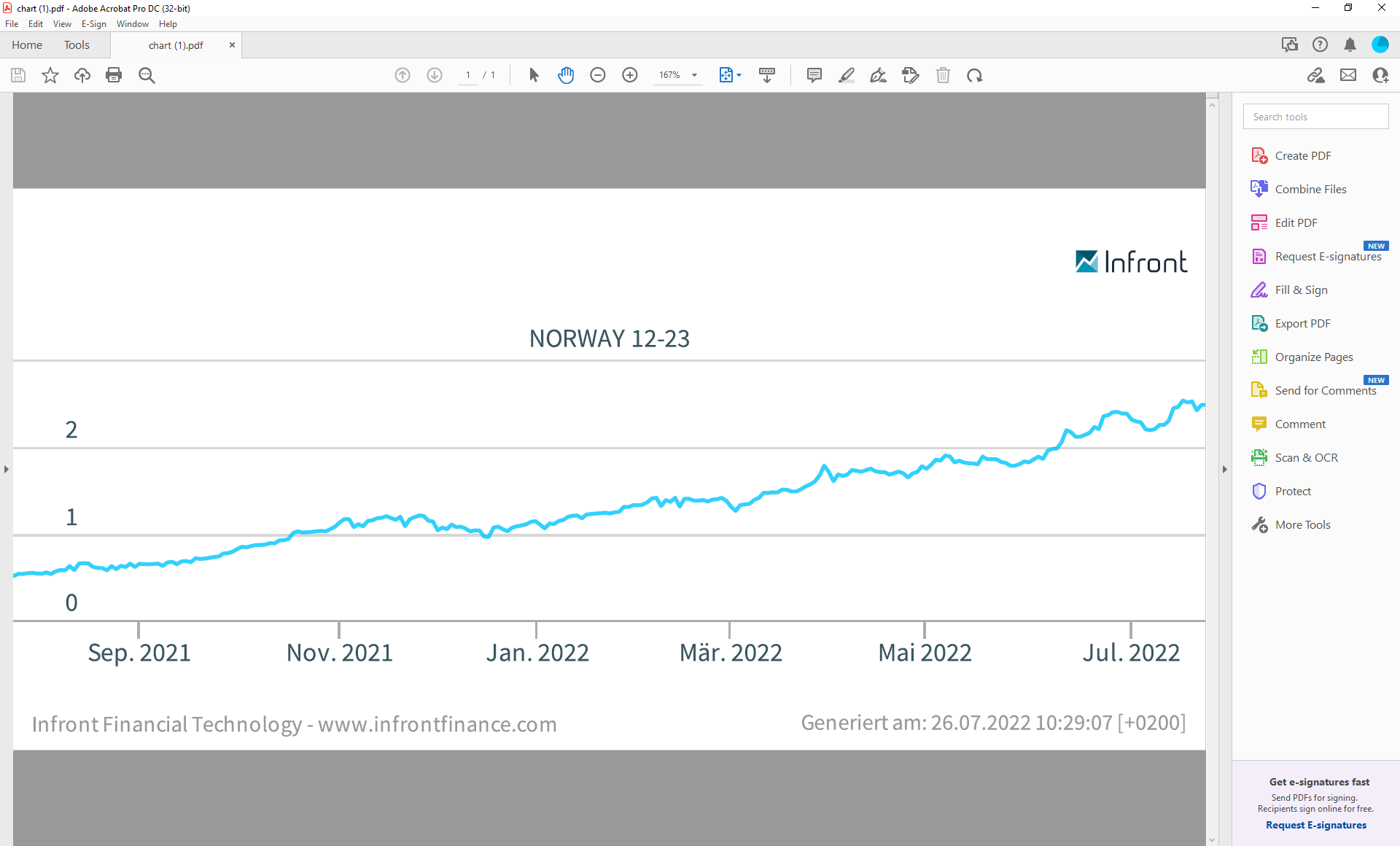The image size is (1400, 846).
Task: Switch to the Tools tab
Action: point(77,45)
